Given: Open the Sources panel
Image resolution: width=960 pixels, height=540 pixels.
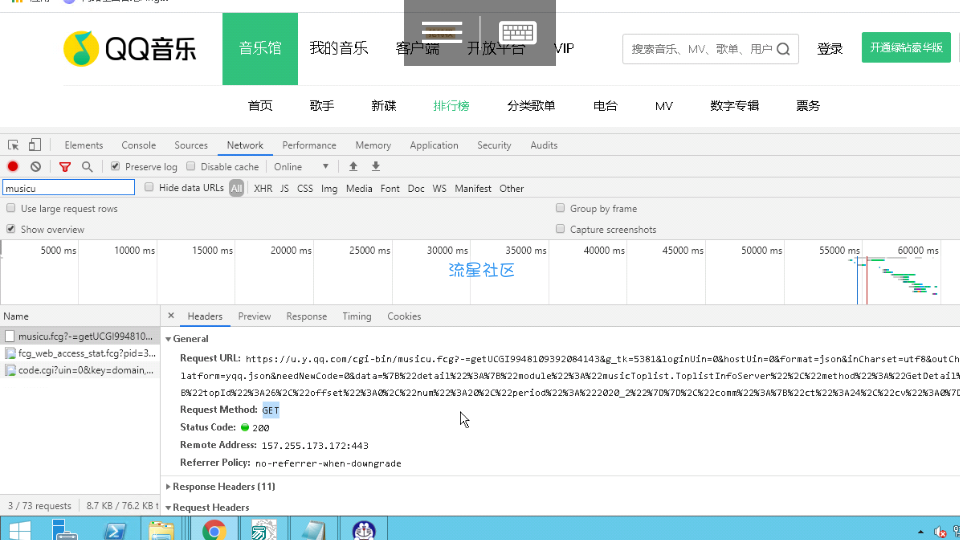Looking at the screenshot, I should (x=191, y=145).
